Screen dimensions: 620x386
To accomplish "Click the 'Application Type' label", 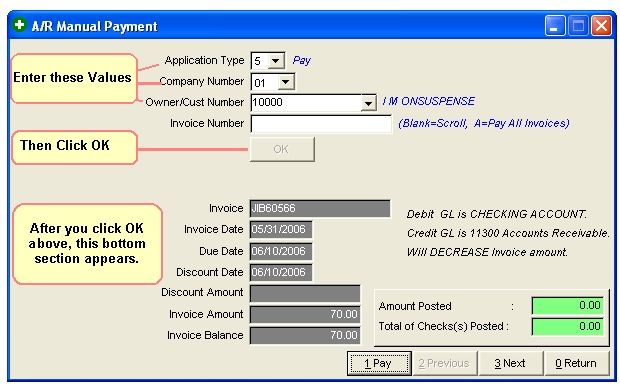I will pyautogui.click(x=204, y=60).
